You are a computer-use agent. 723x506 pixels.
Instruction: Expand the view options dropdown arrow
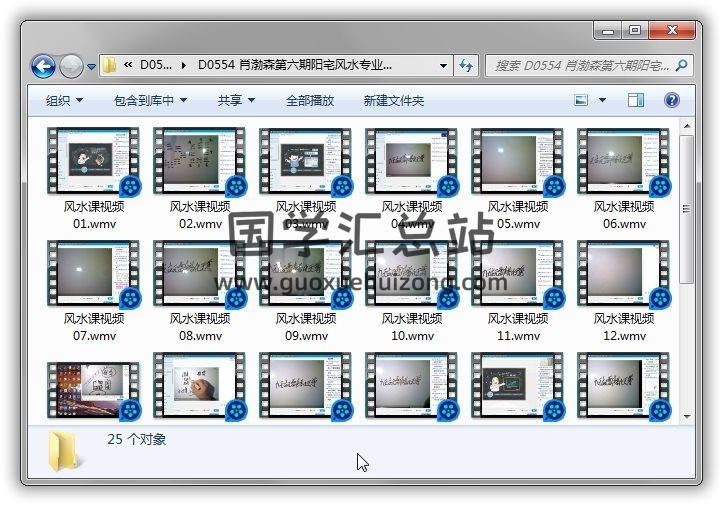pyautogui.click(x=602, y=101)
